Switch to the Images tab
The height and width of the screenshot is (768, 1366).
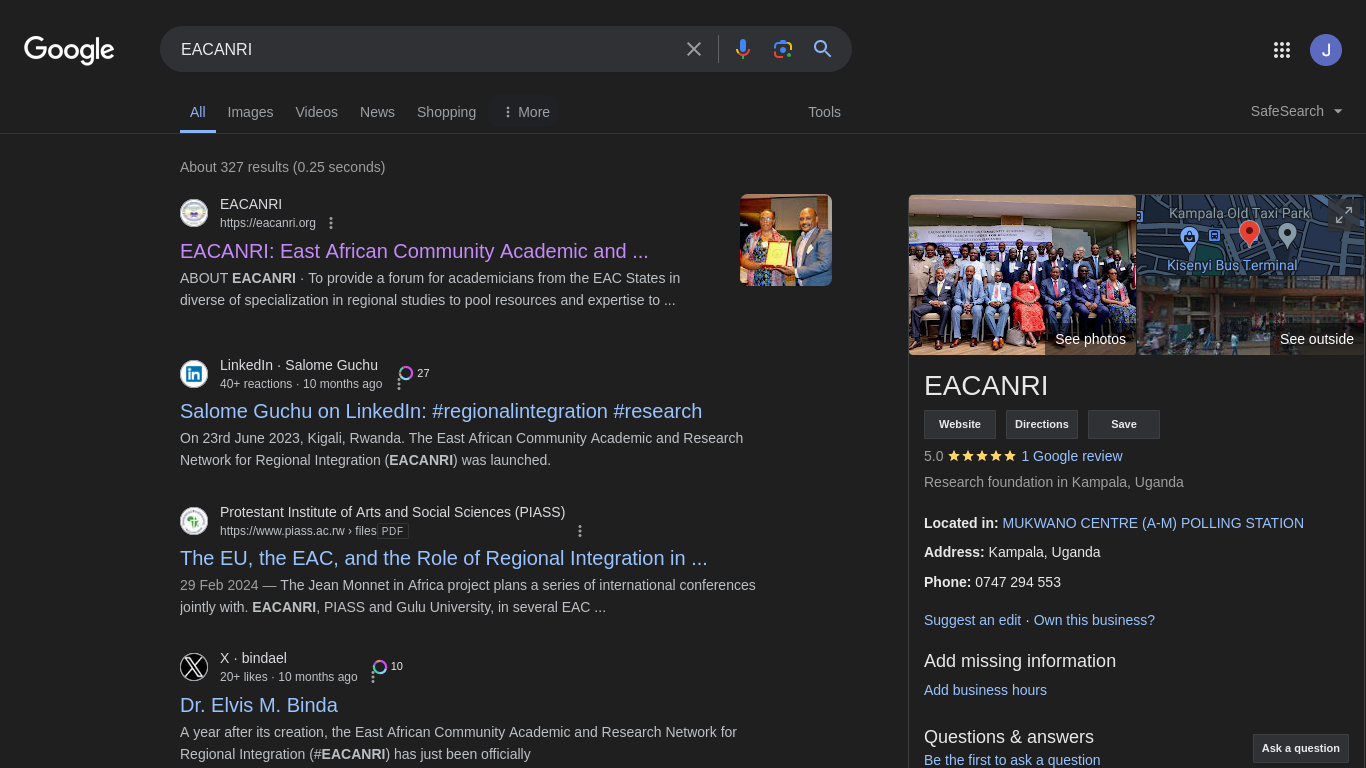click(250, 112)
